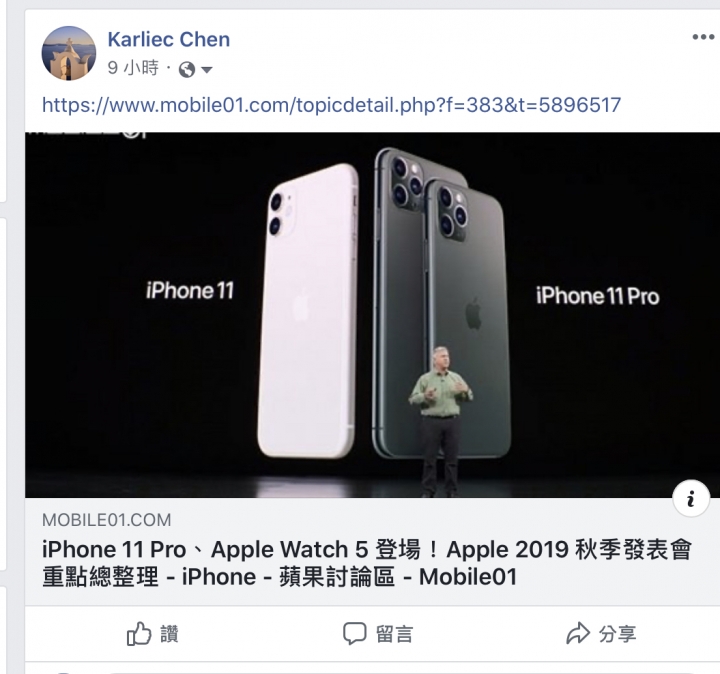The width and height of the screenshot is (720, 674).
Task: Click Karliec Chen's profile picture
Action: point(69,53)
